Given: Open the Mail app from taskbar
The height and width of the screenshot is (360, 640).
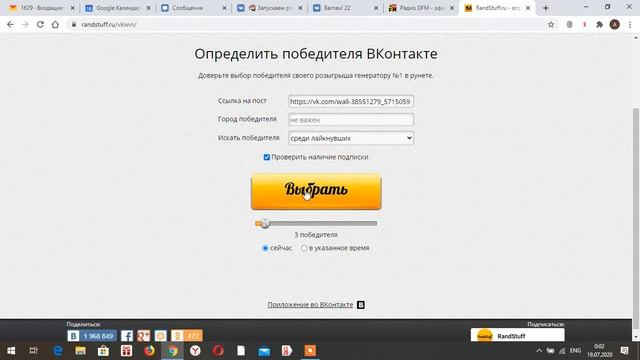Looking at the screenshot, I should (x=264, y=351).
